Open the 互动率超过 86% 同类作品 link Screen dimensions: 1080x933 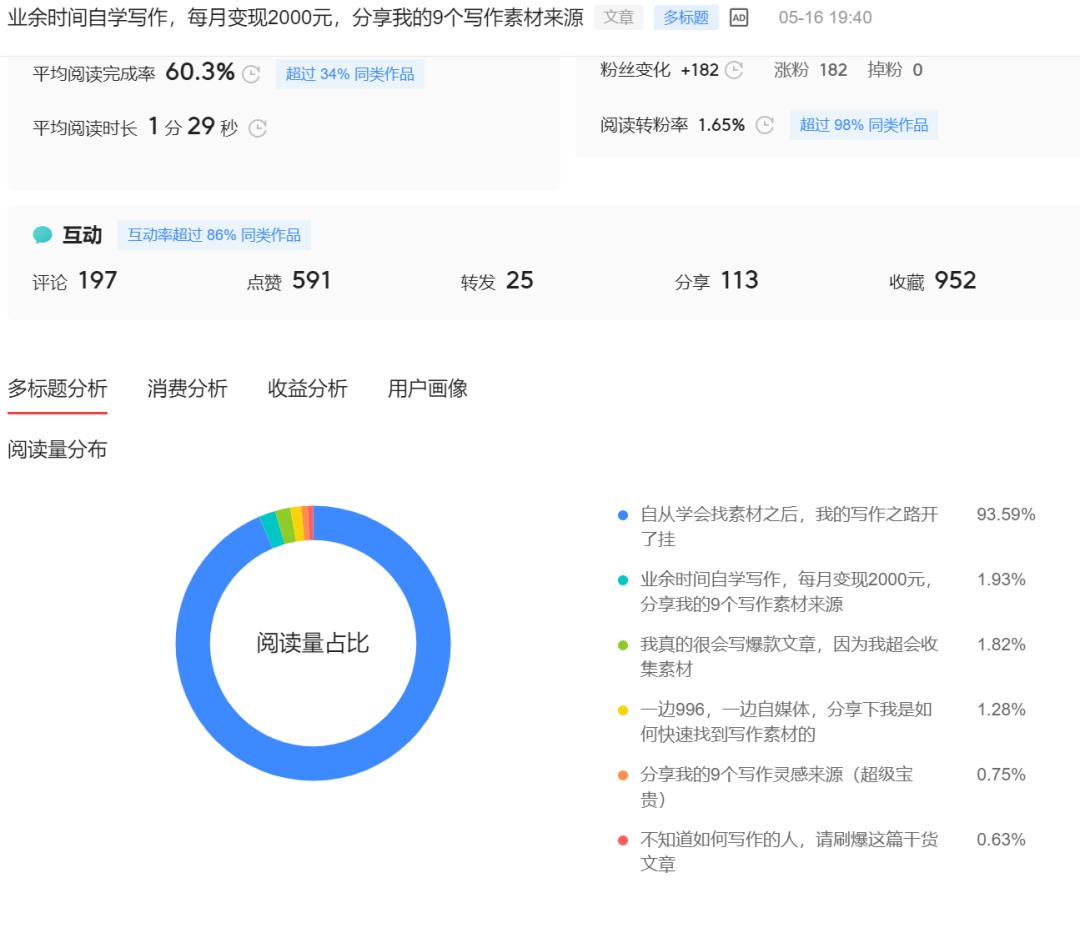pos(216,235)
